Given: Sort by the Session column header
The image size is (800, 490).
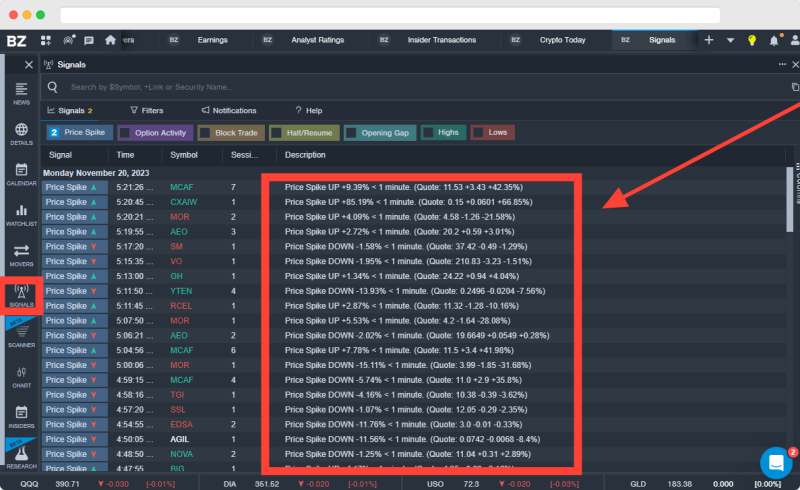Looking at the screenshot, I should [244, 155].
